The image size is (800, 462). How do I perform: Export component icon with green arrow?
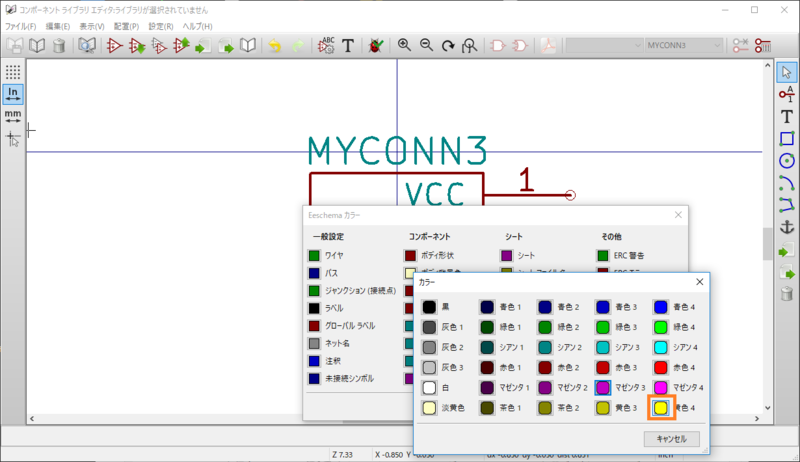(226, 45)
